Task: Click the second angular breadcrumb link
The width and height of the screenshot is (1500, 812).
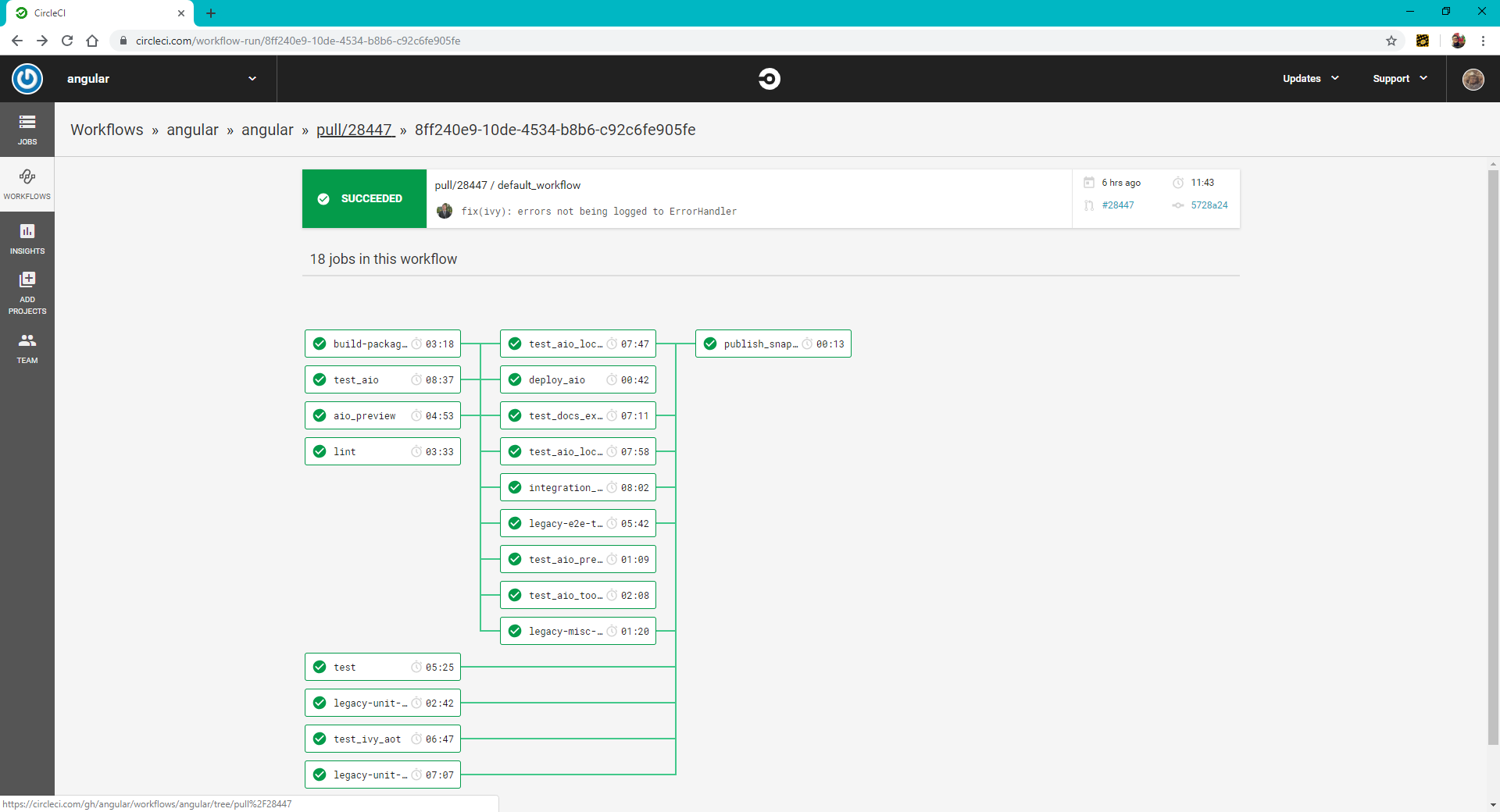Action: tap(267, 130)
